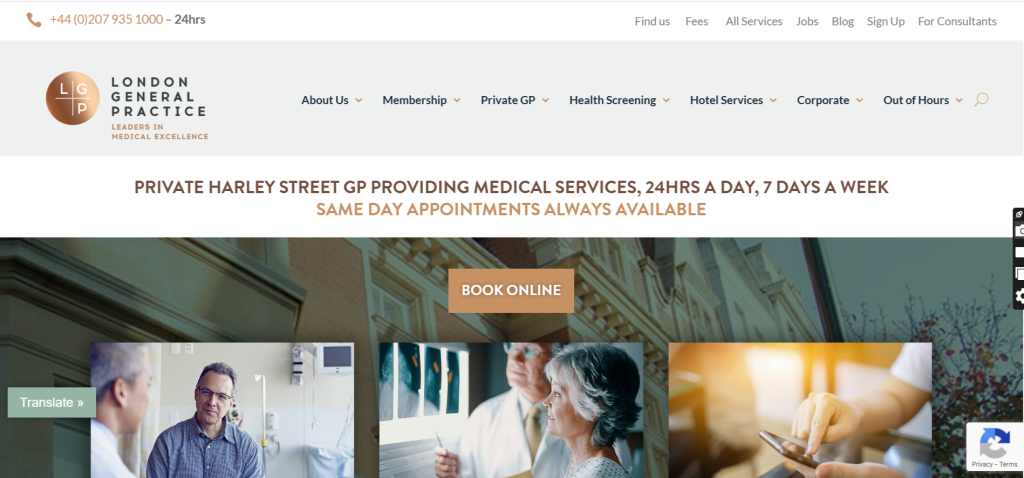This screenshot has height=478, width=1024.
Task: Click the LGP round copper logo
Action: pyautogui.click(x=72, y=98)
